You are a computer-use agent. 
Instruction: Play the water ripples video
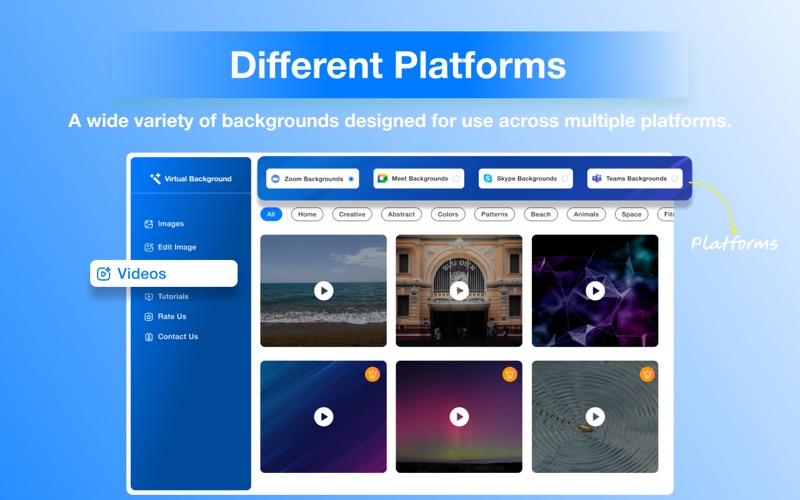point(595,417)
